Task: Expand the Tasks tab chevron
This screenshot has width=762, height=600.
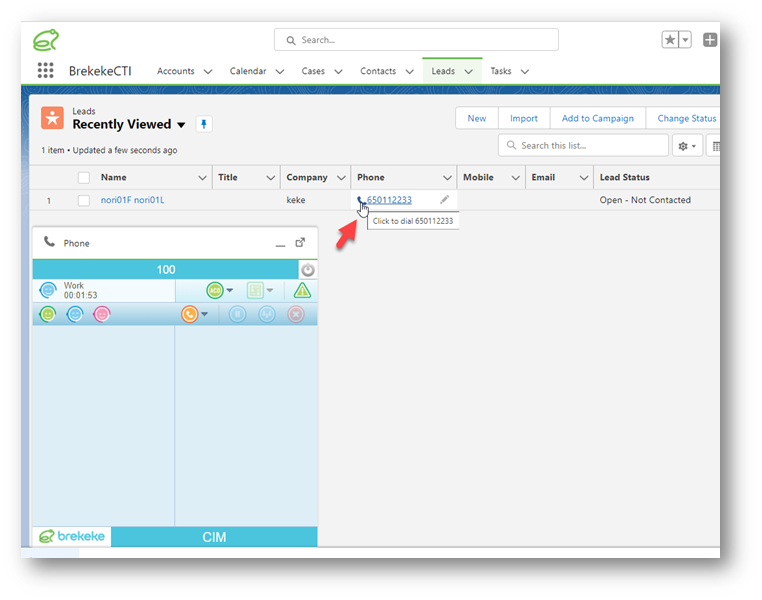Action: pyautogui.click(x=525, y=72)
